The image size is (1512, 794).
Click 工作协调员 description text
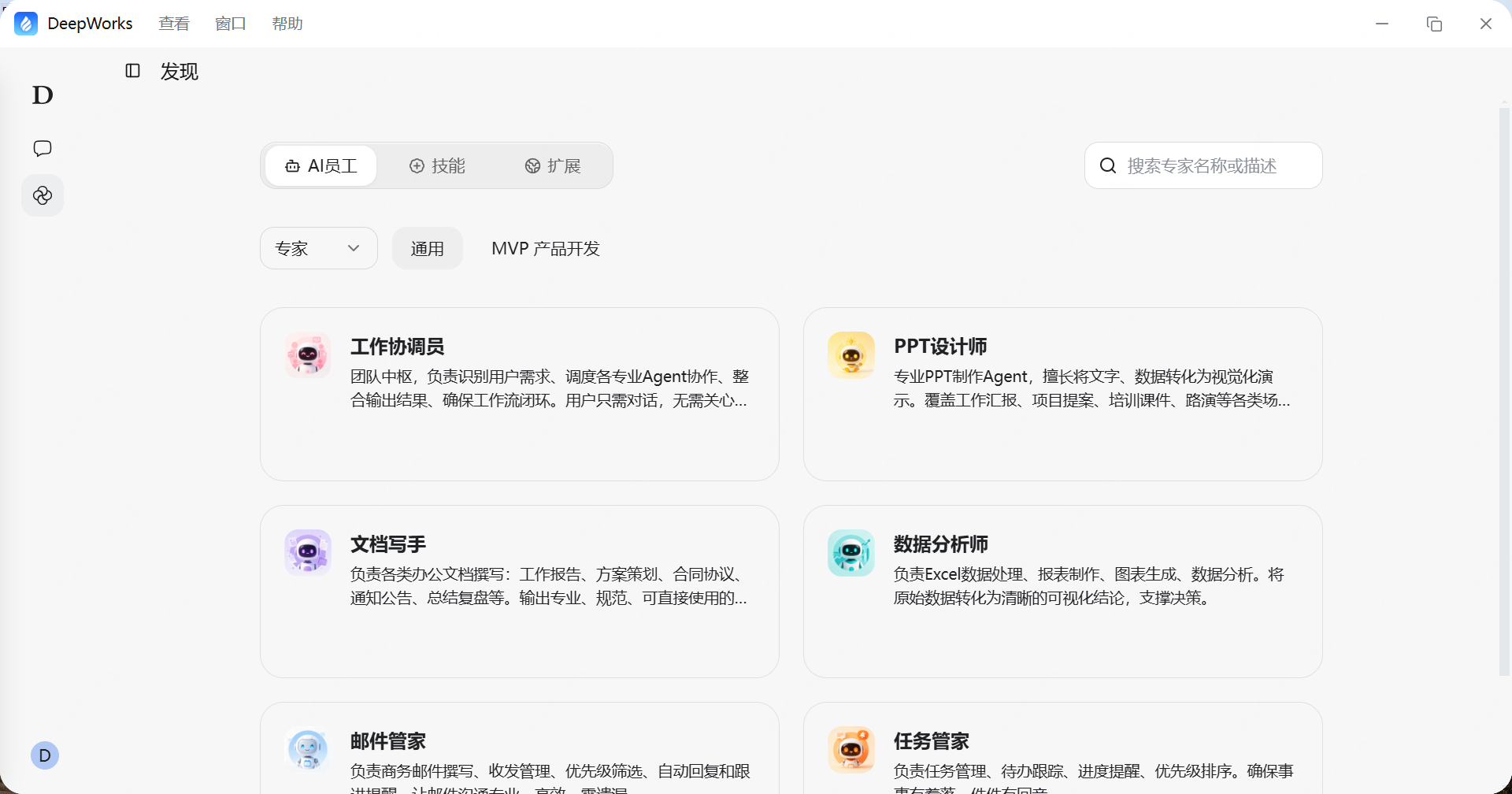[550, 388]
